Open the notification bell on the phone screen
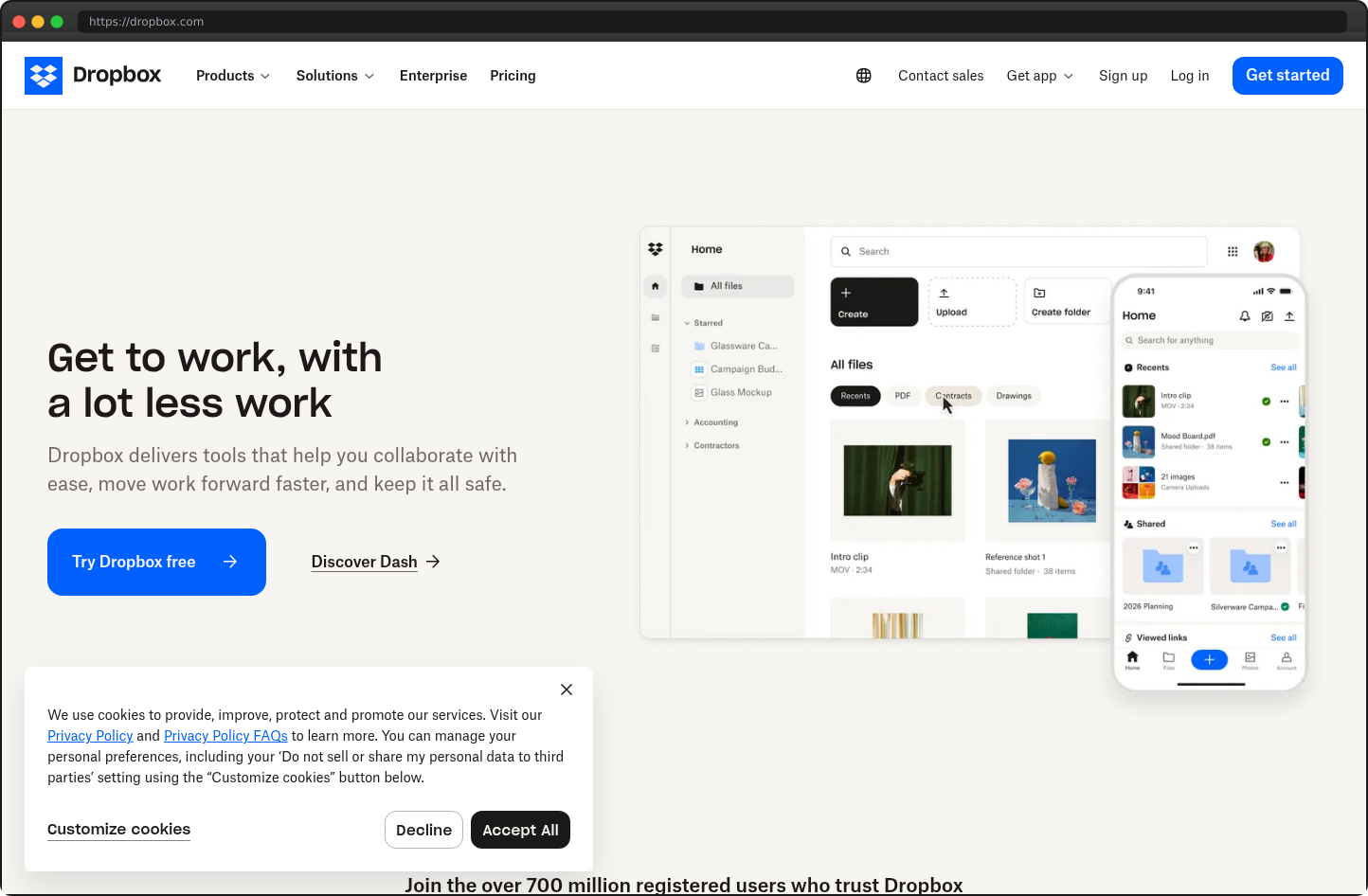The height and width of the screenshot is (896, 1368). tap(1245, 316)
